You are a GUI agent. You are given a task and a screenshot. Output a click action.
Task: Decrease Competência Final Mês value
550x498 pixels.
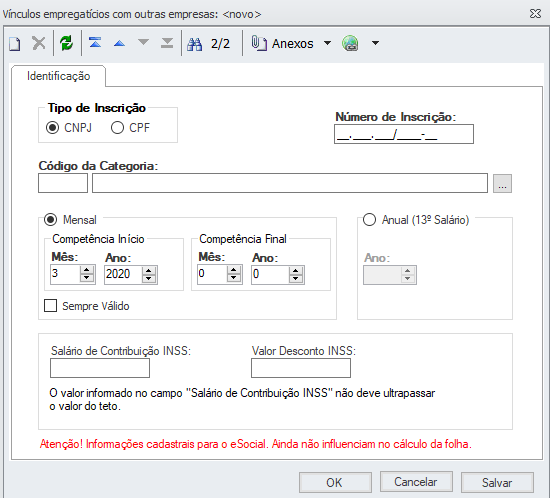pos(234,278)
